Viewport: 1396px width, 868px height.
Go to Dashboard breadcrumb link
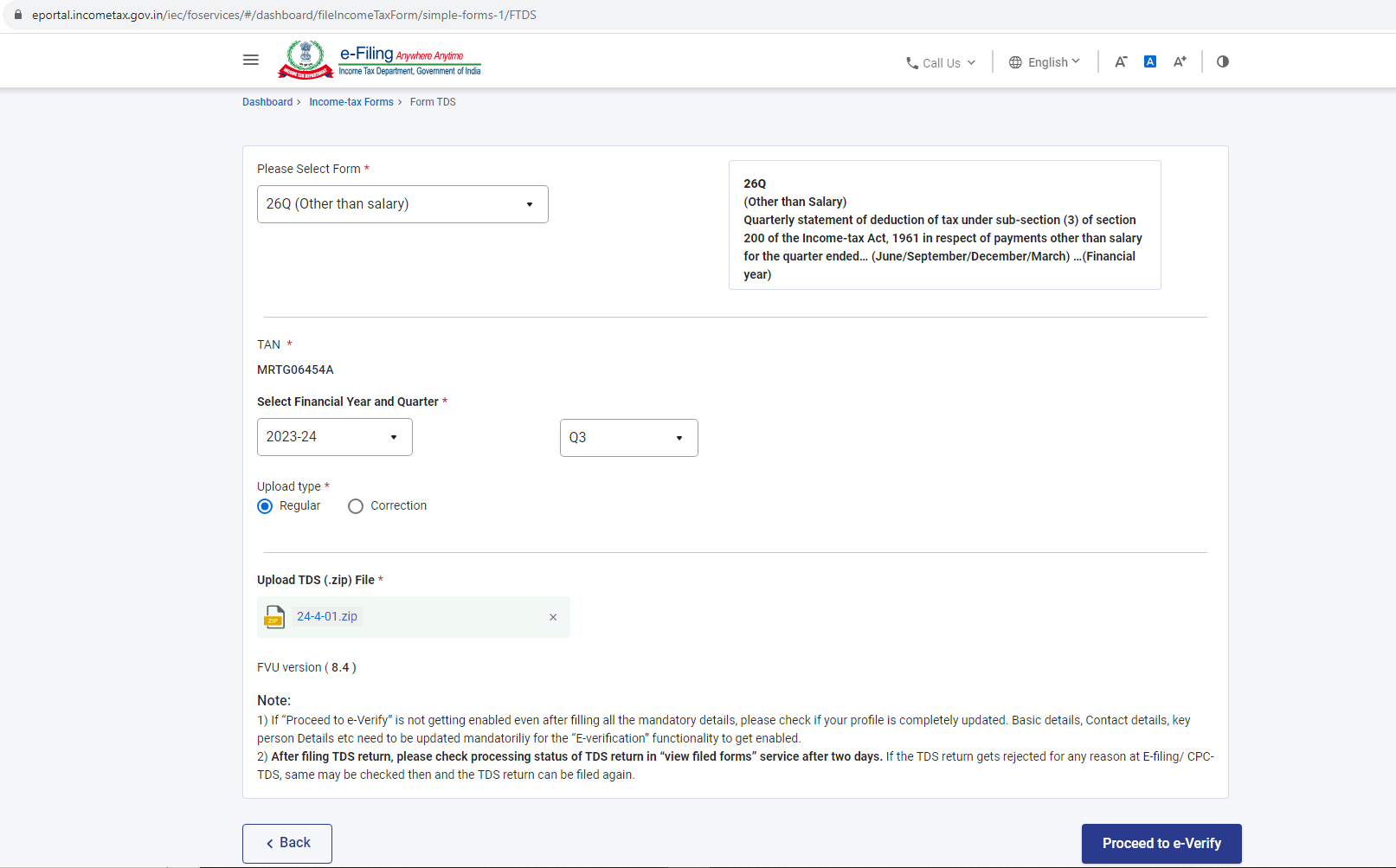click(267, 102)
